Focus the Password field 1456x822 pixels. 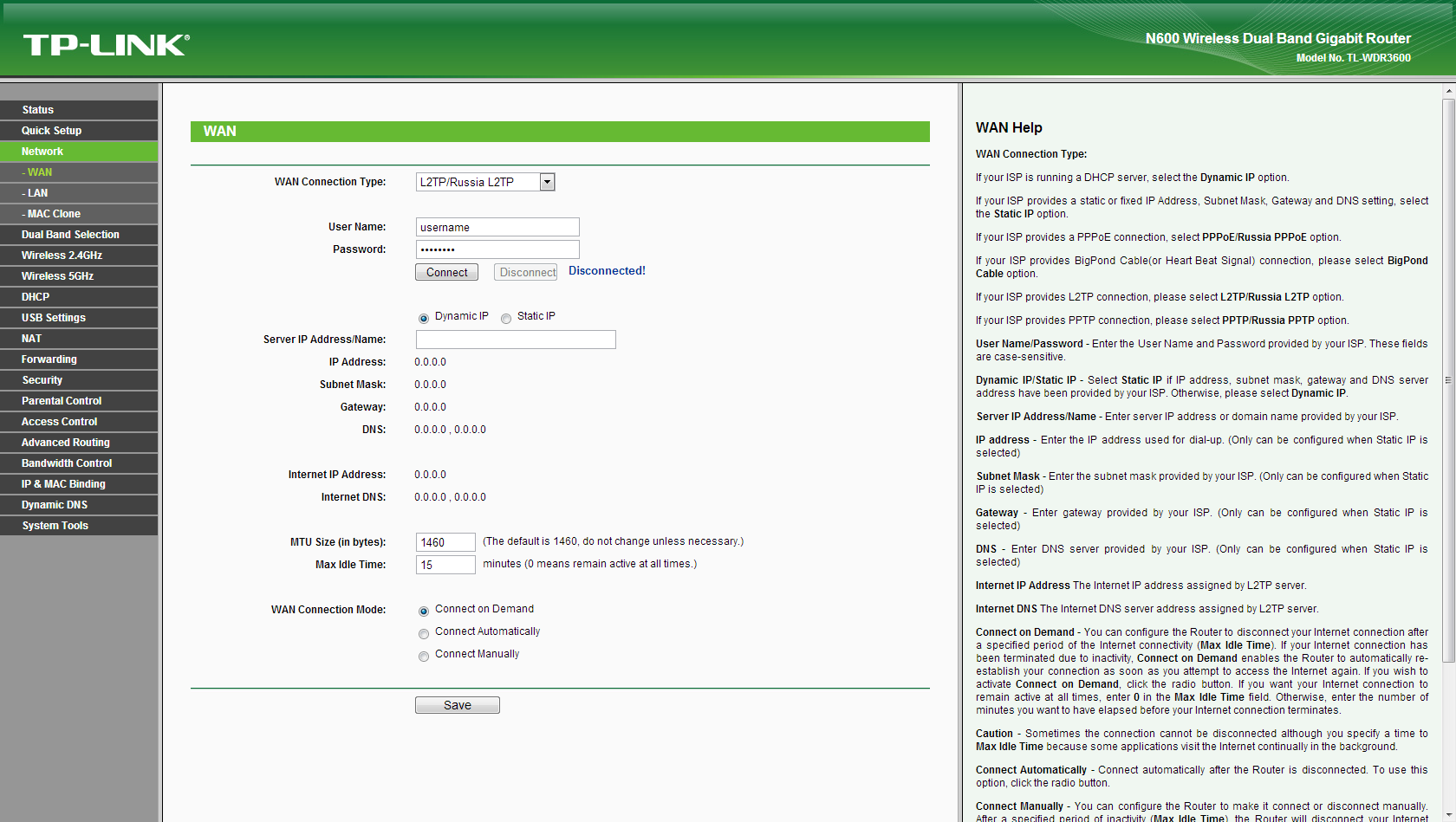pyautogui.click(x=497, y=249)
